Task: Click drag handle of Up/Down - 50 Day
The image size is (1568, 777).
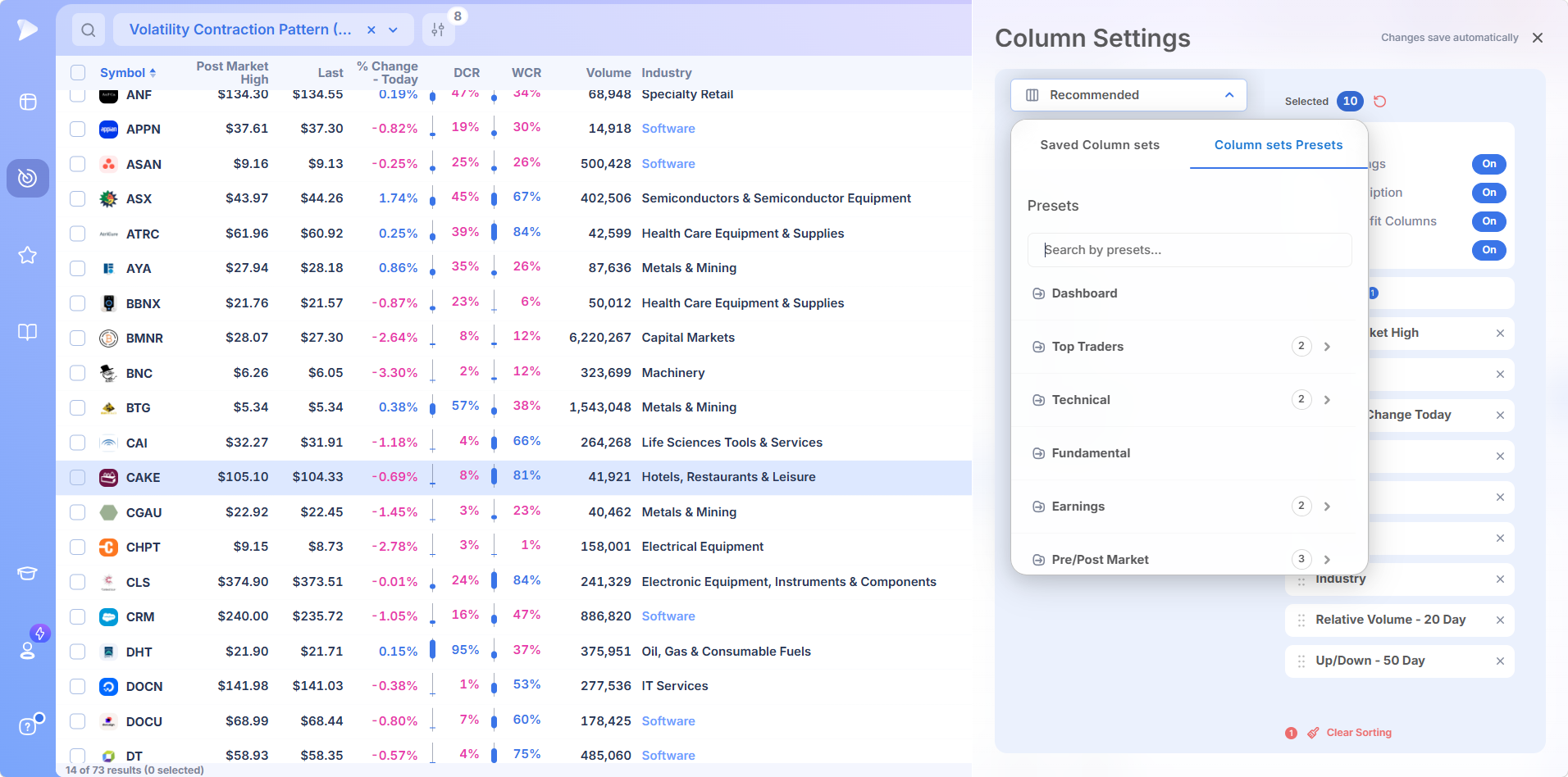Action: [1301, 661]
